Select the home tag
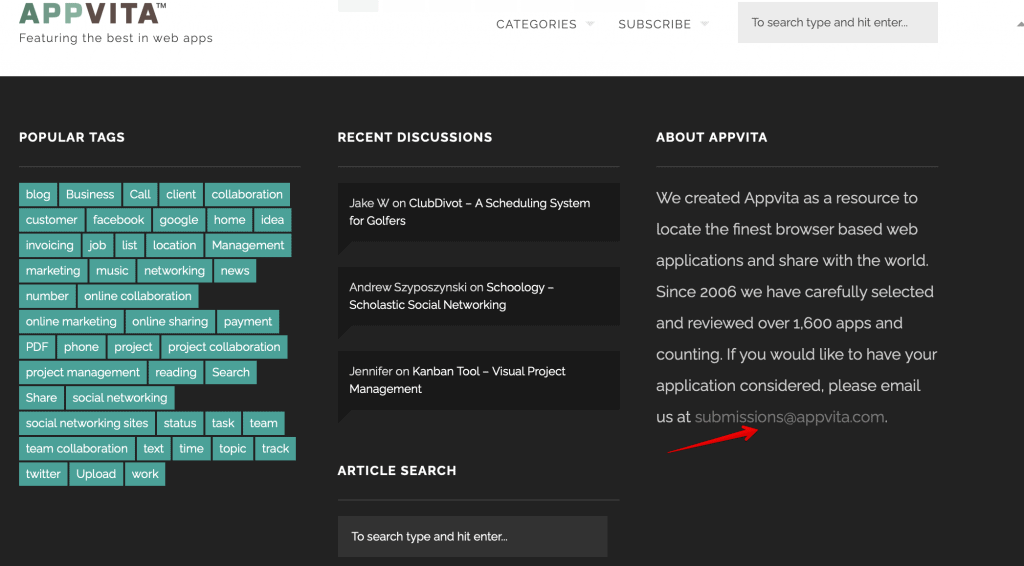This screenshot has width=1024, height=566. [229, 220]
